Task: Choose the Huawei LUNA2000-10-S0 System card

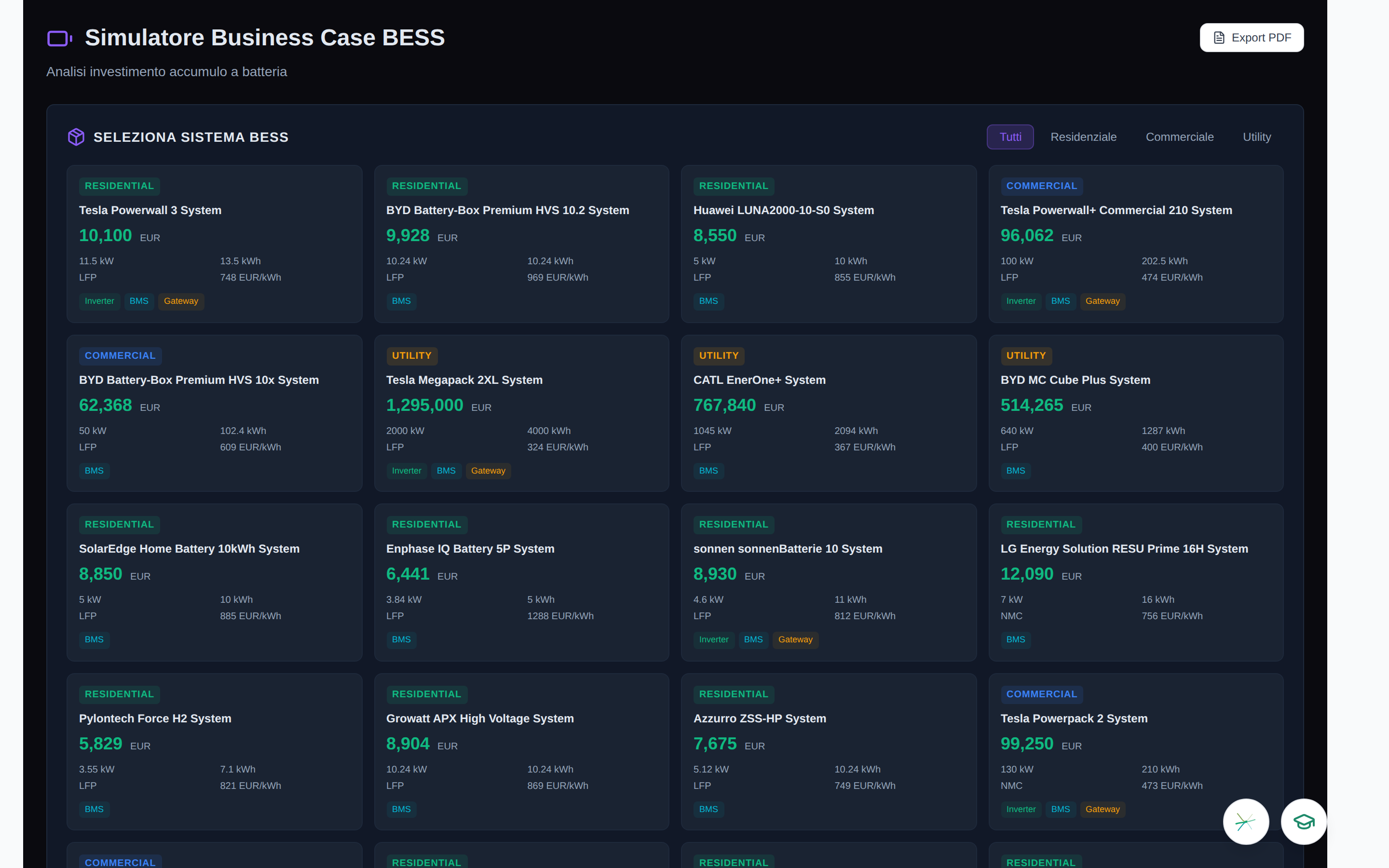Action: [828, 244]
